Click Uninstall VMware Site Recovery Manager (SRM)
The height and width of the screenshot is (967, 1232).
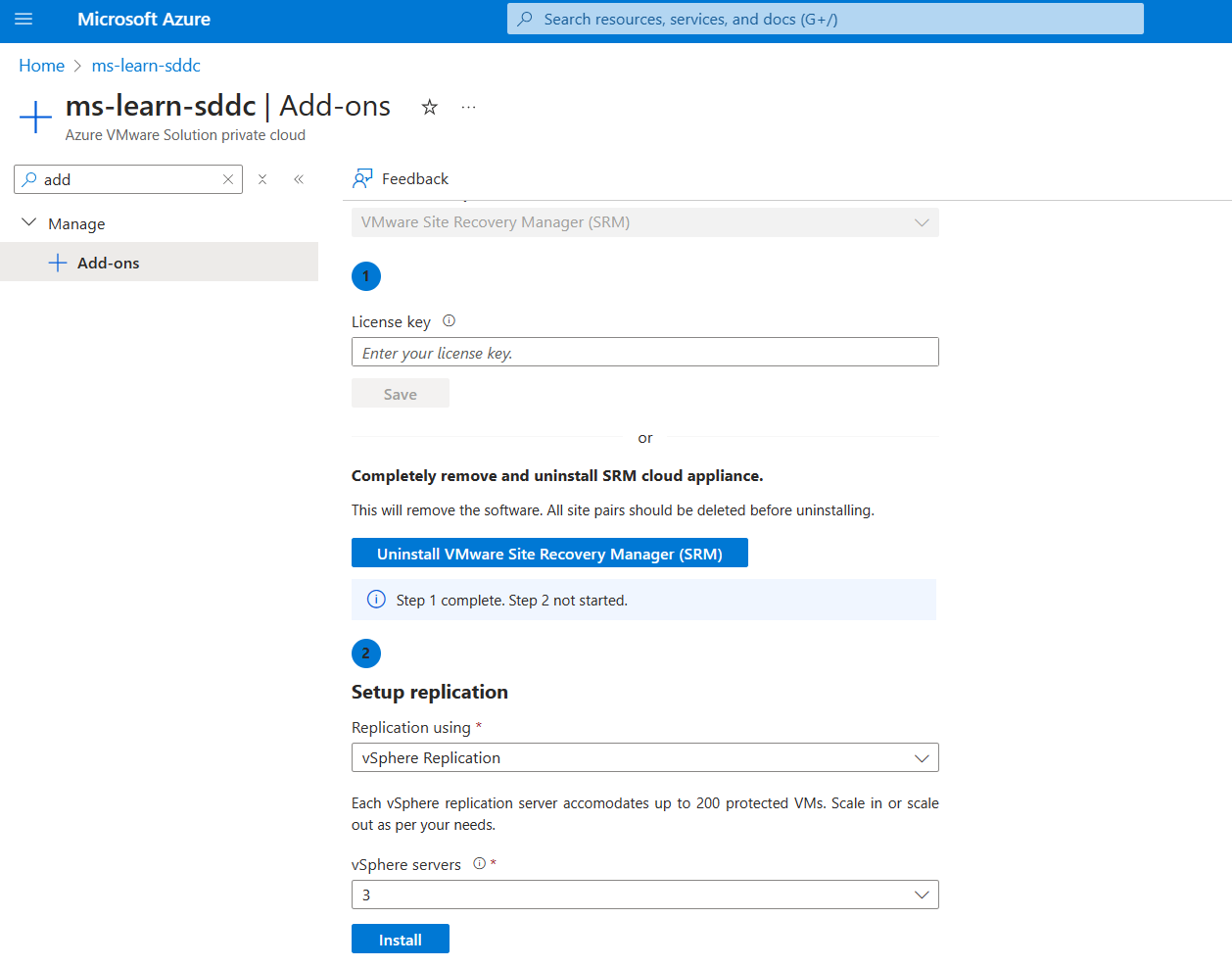click(x=549, y=554)
